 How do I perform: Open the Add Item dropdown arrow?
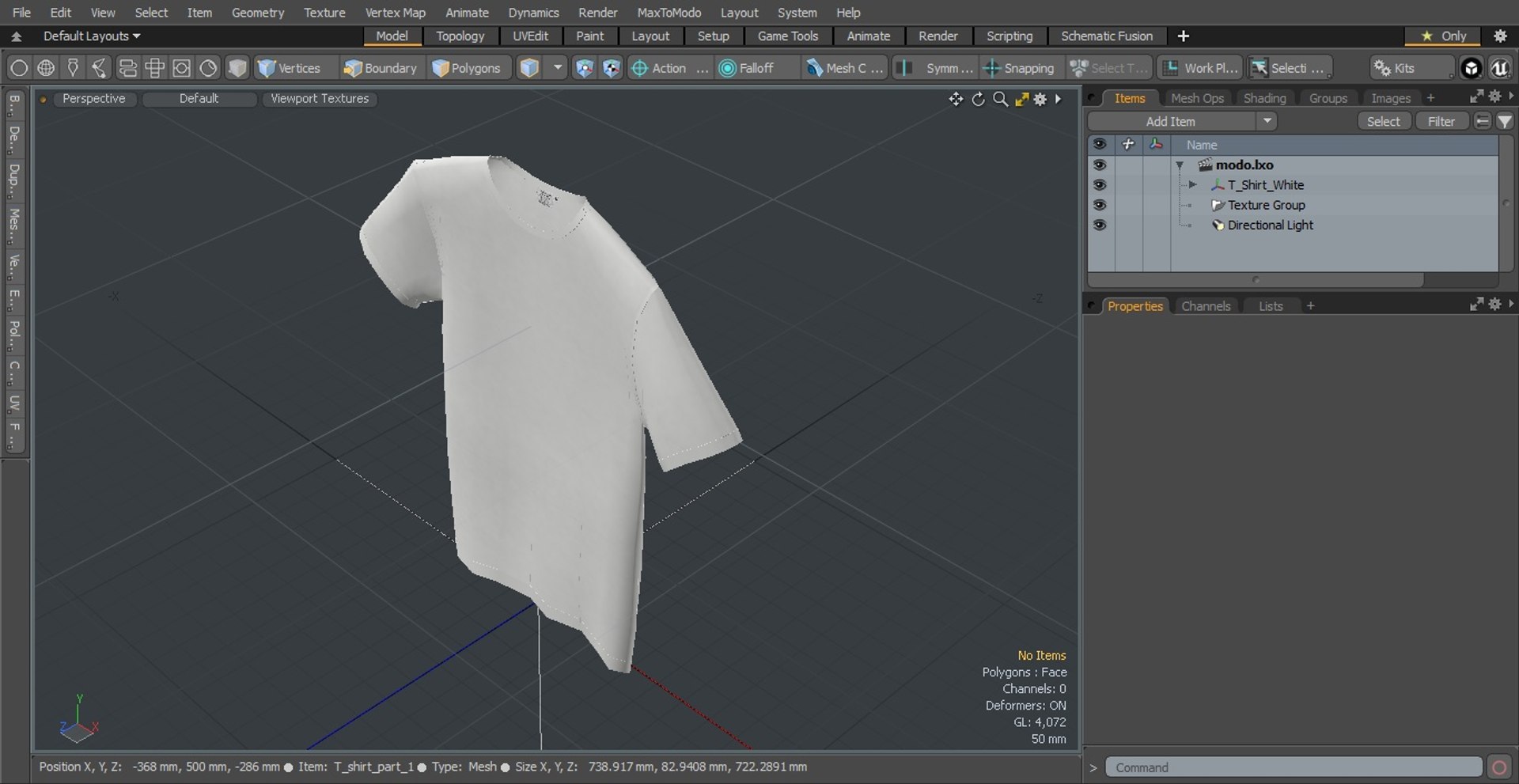coord(1267,121)
